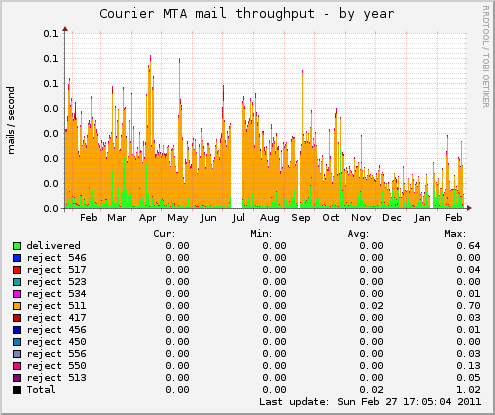Click the 'Mar' x-axis label
The image size is (495, 415).
(117, 218)
